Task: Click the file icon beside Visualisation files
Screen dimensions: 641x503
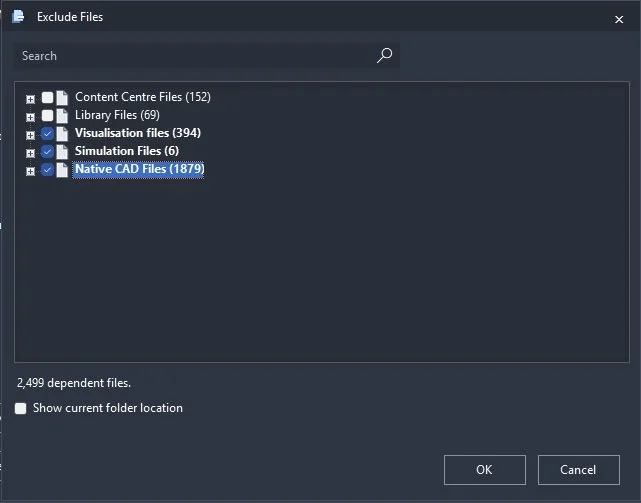Action: point(62,134)
